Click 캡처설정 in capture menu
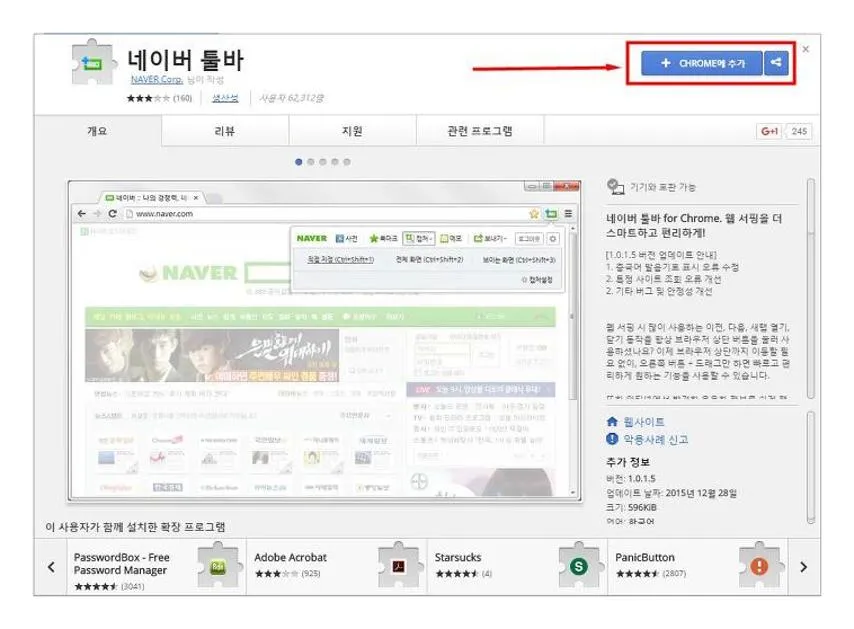The image size is (854, 629). pyautogui.click(x=537, y=279)
